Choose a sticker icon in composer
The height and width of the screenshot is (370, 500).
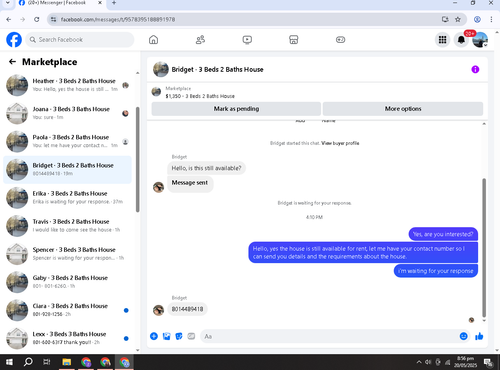coord(179,336)
